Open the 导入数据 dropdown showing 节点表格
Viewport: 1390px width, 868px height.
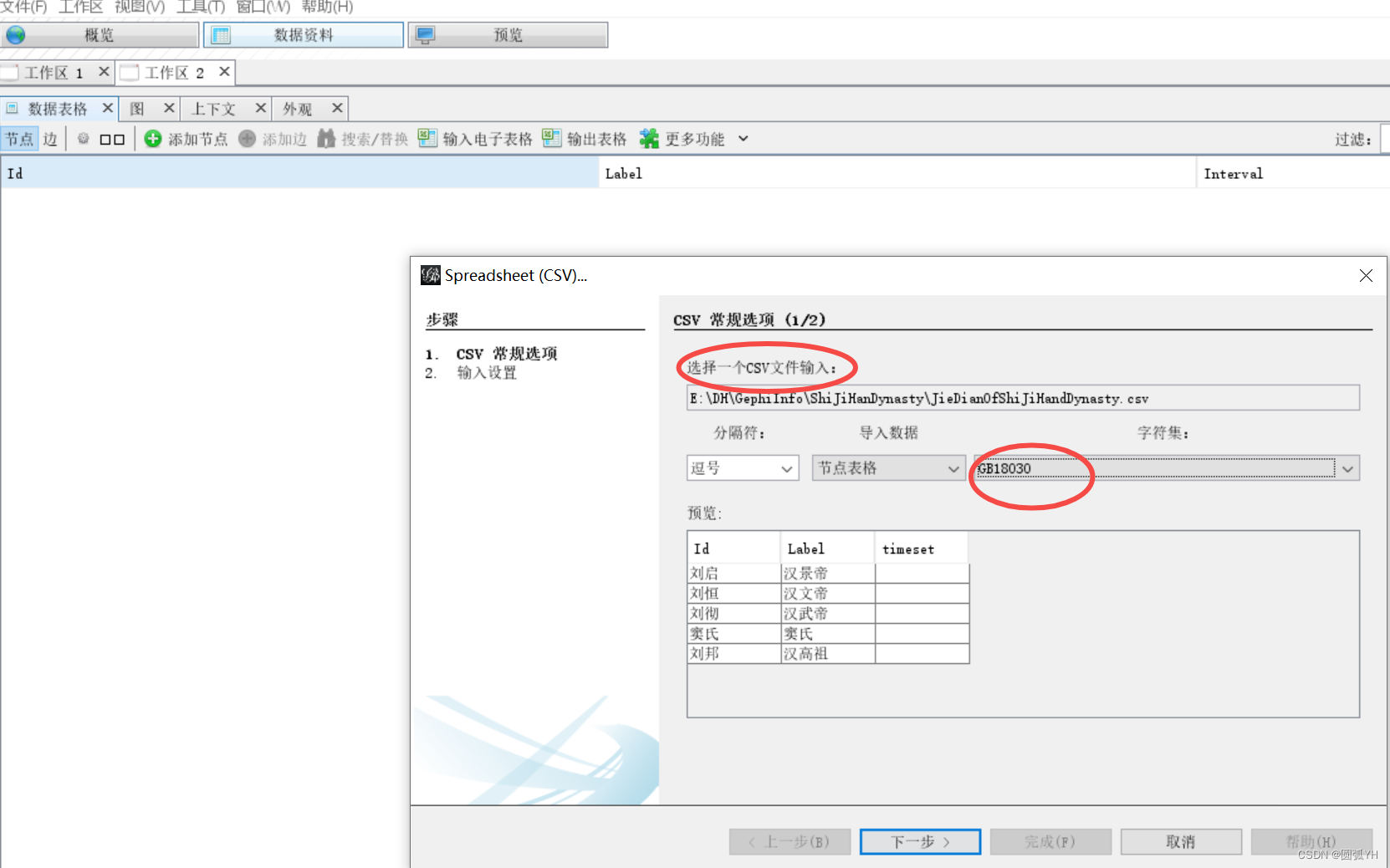click(887, 468)
